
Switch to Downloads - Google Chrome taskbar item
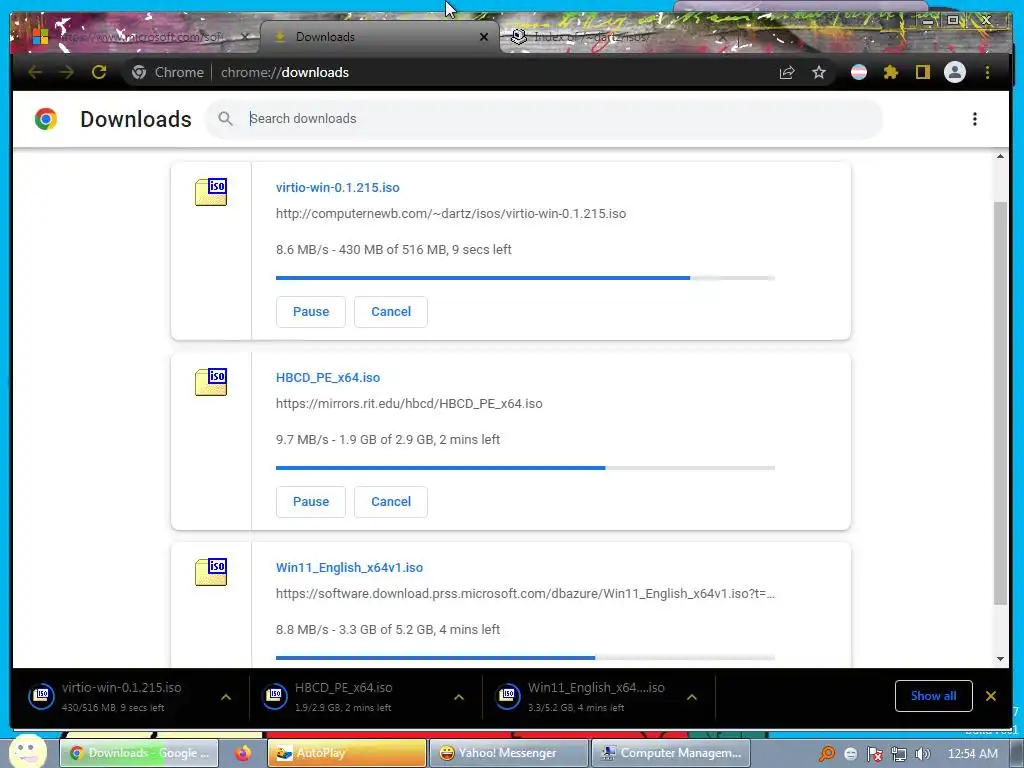[139, 753]
